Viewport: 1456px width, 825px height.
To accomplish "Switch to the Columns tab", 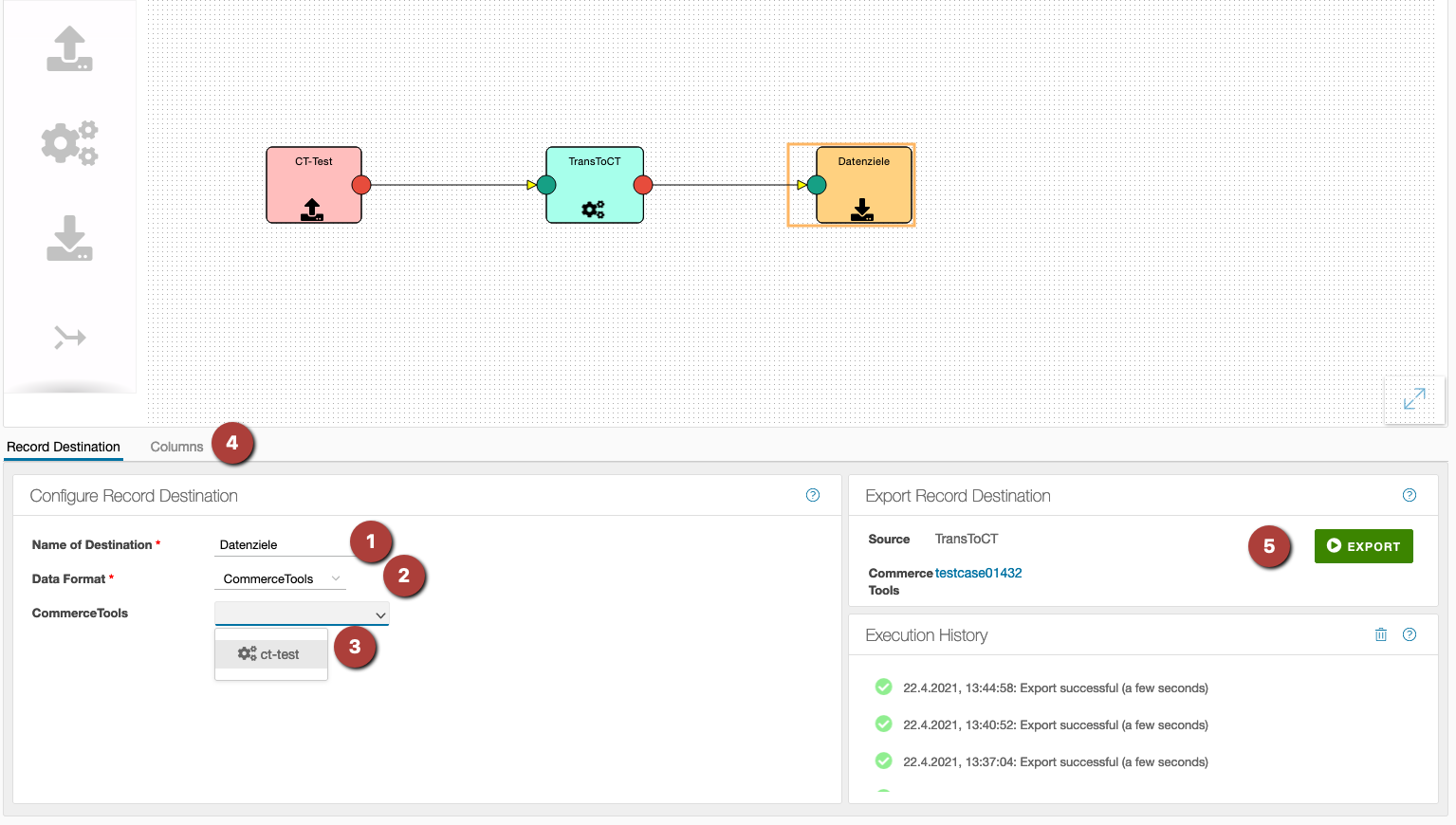I will point(176,447).
